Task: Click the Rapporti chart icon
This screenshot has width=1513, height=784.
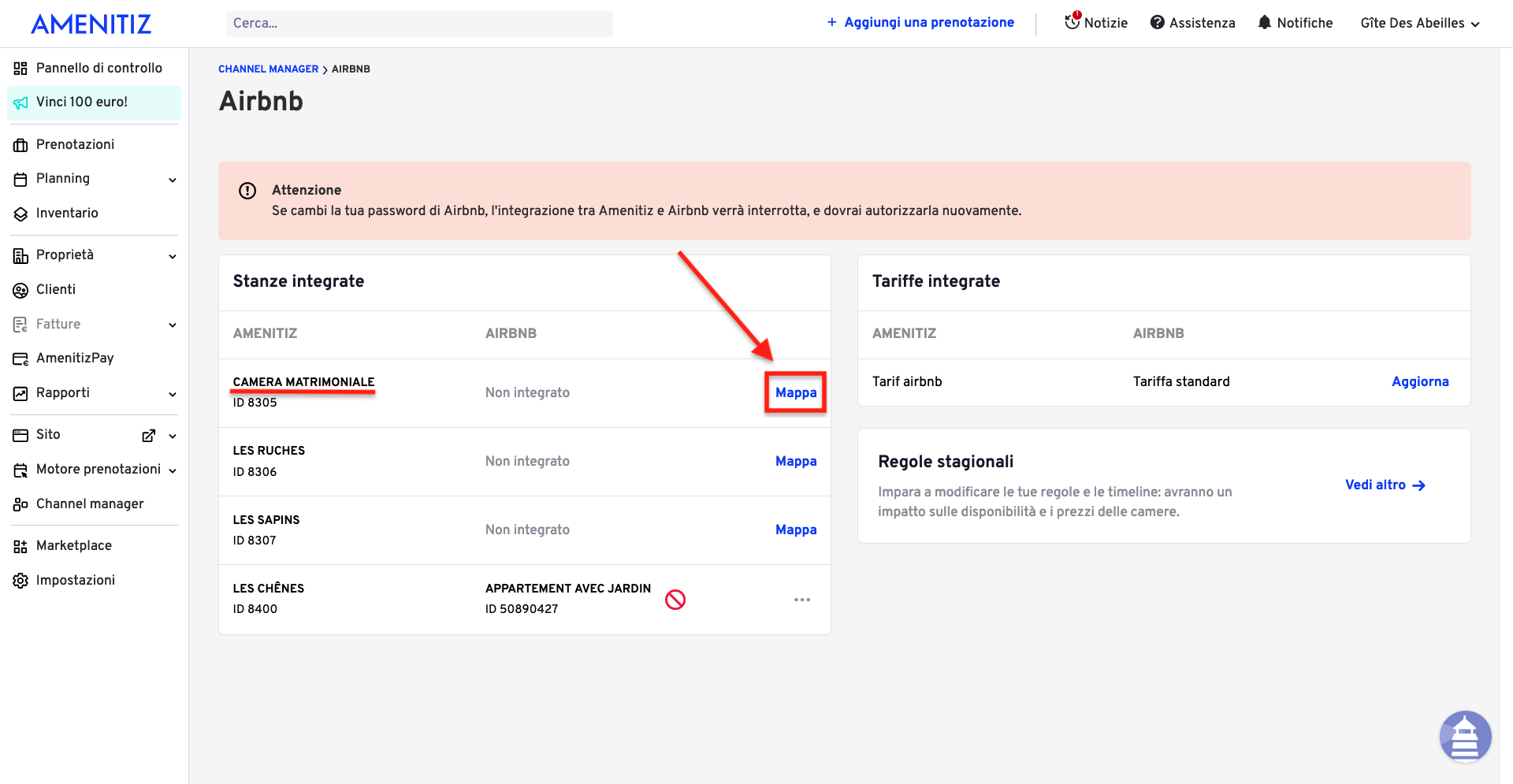Action: click(x=20, y=393)
